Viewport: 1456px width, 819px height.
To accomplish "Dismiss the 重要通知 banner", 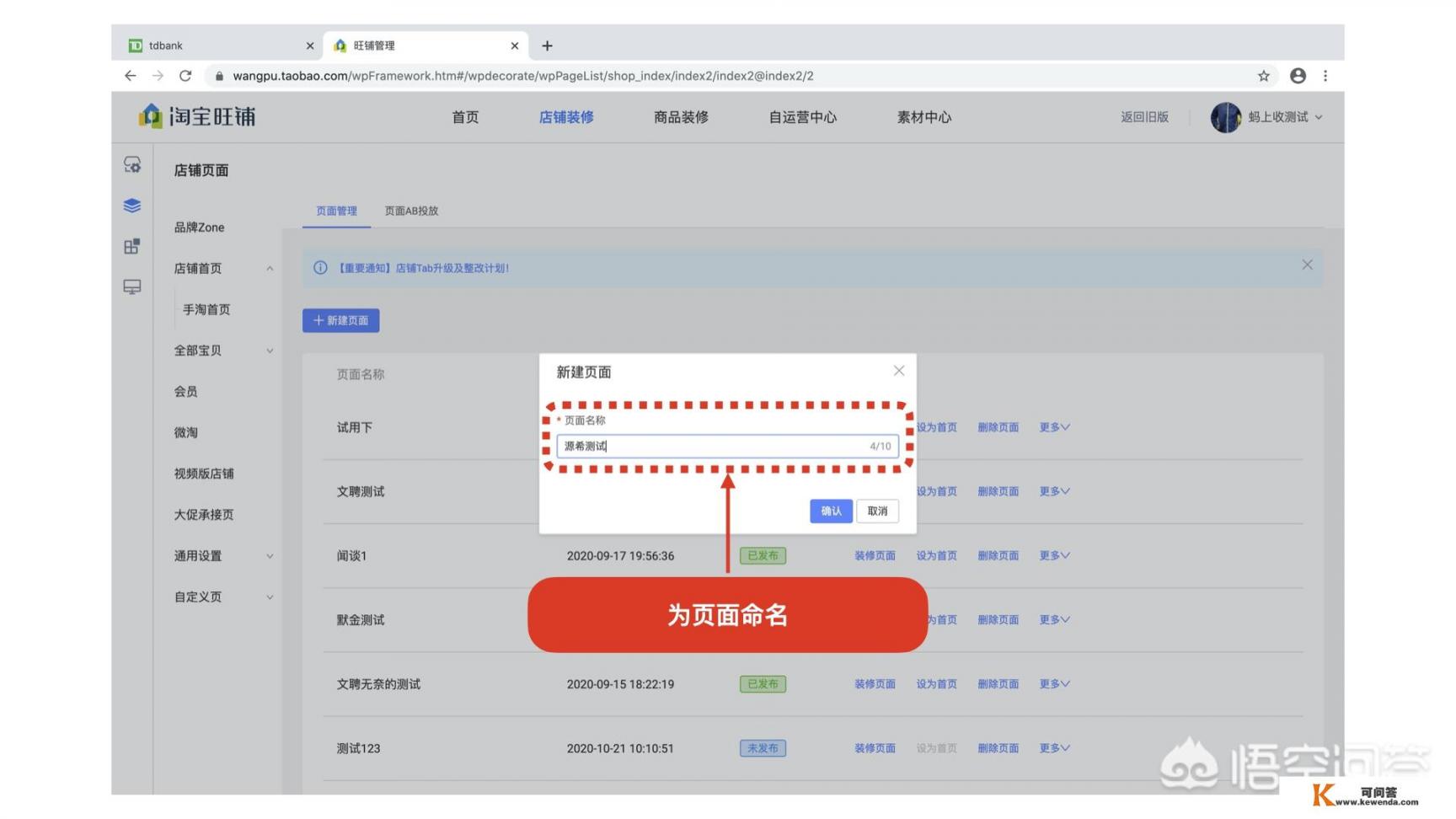I will point(1307,265).
